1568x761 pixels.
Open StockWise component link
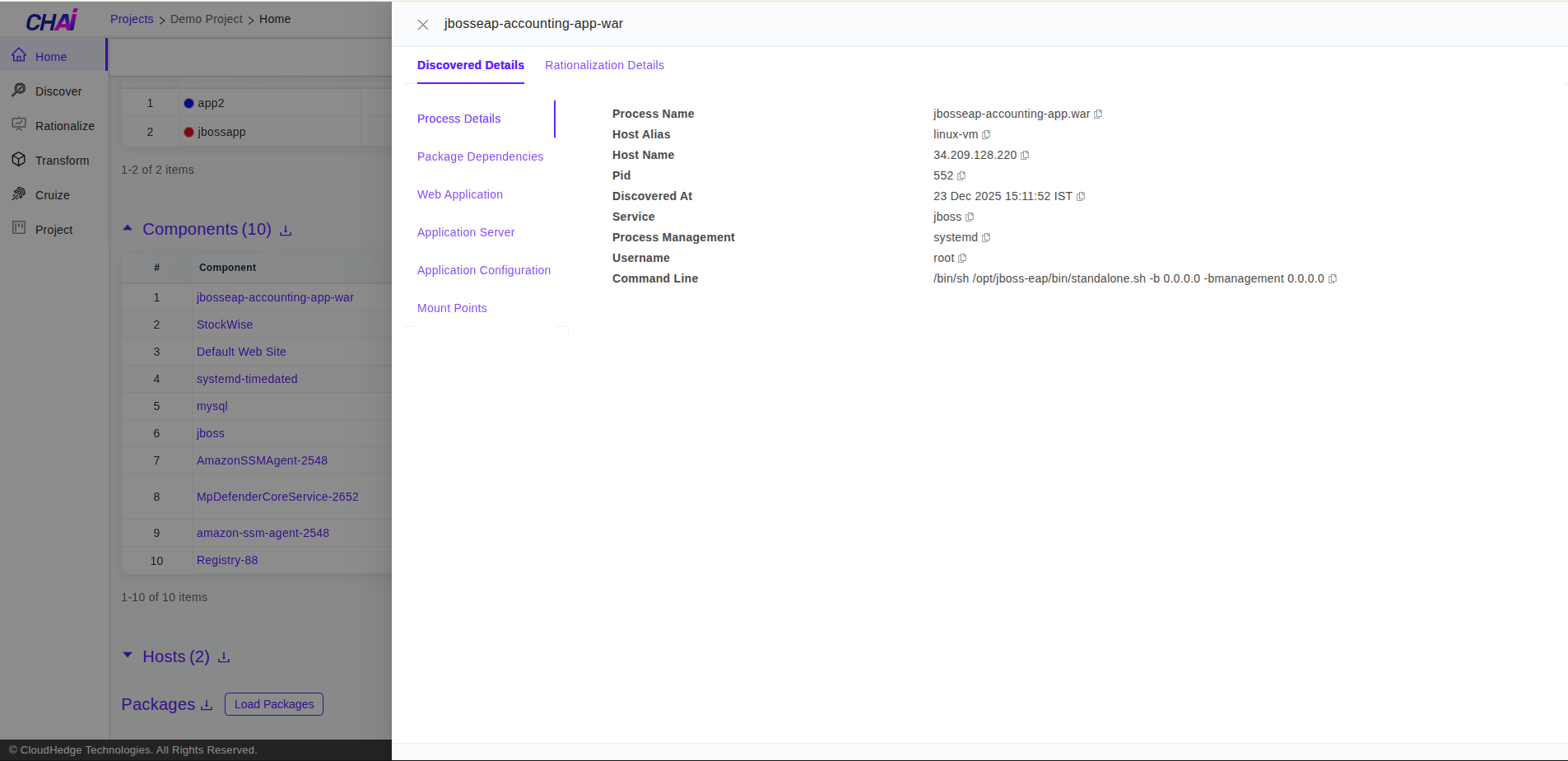(x=225, y=324)
